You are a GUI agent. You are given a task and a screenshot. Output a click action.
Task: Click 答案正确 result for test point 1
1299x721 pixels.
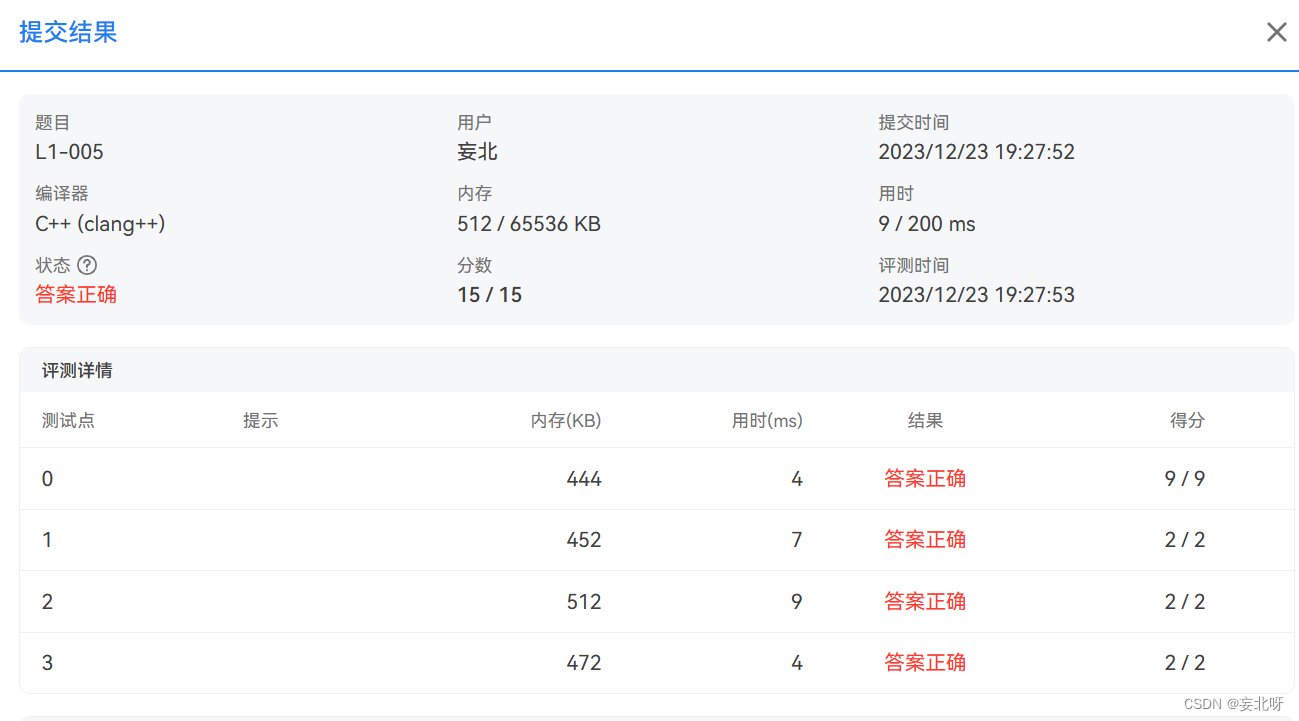click(x=925, y=540)
